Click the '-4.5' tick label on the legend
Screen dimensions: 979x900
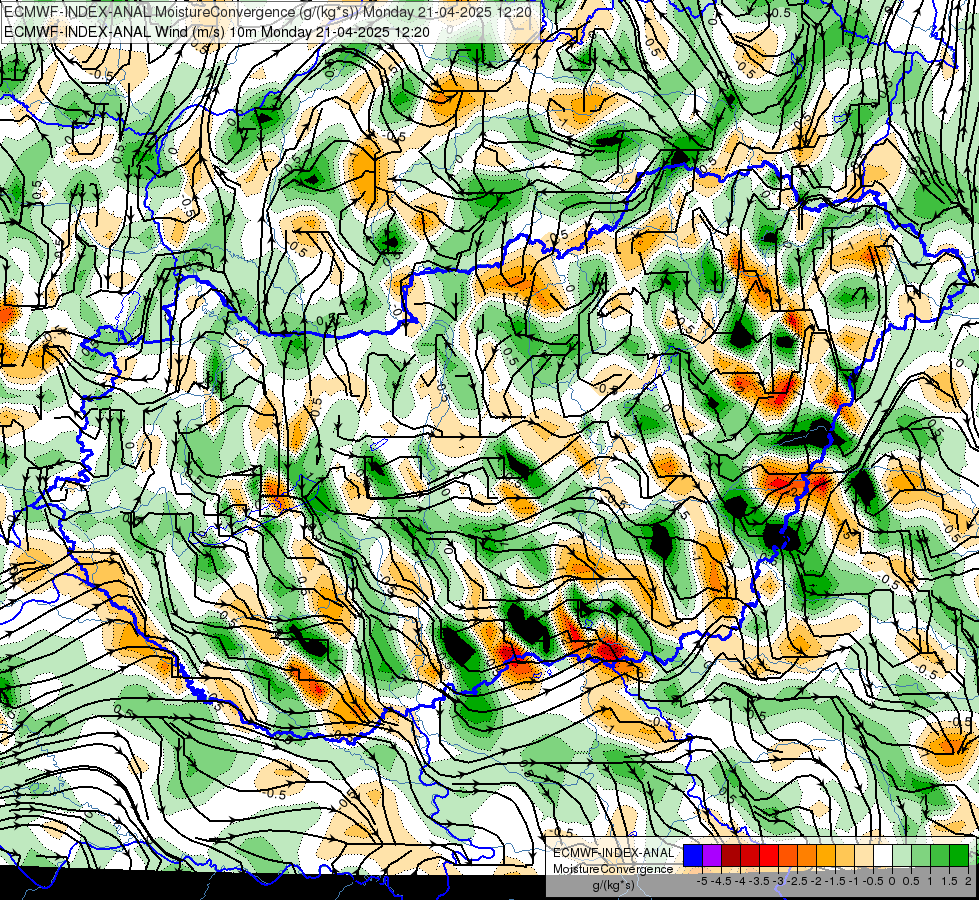click(721, 881)
